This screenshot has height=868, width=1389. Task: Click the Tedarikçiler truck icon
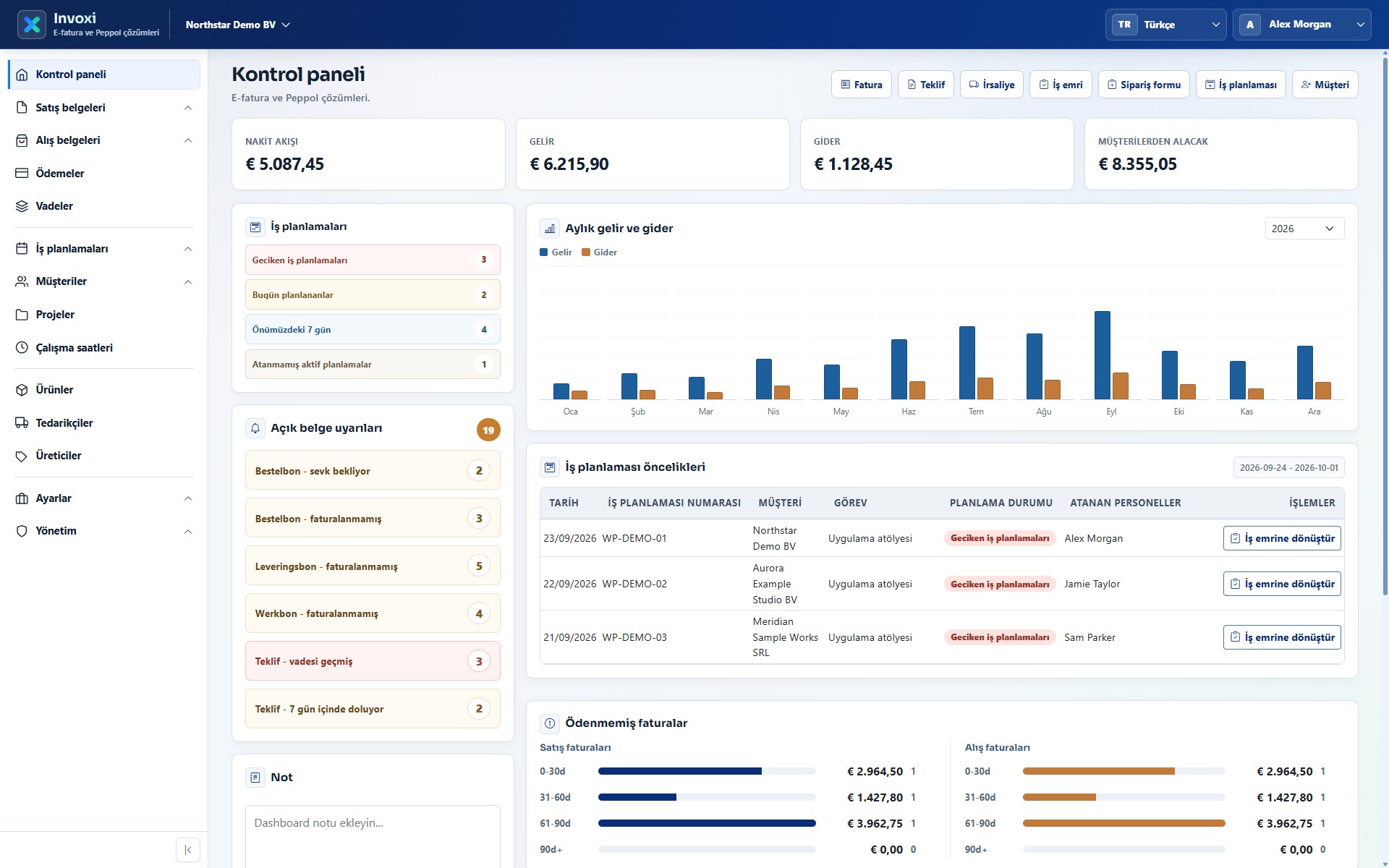tap(22, 423)
